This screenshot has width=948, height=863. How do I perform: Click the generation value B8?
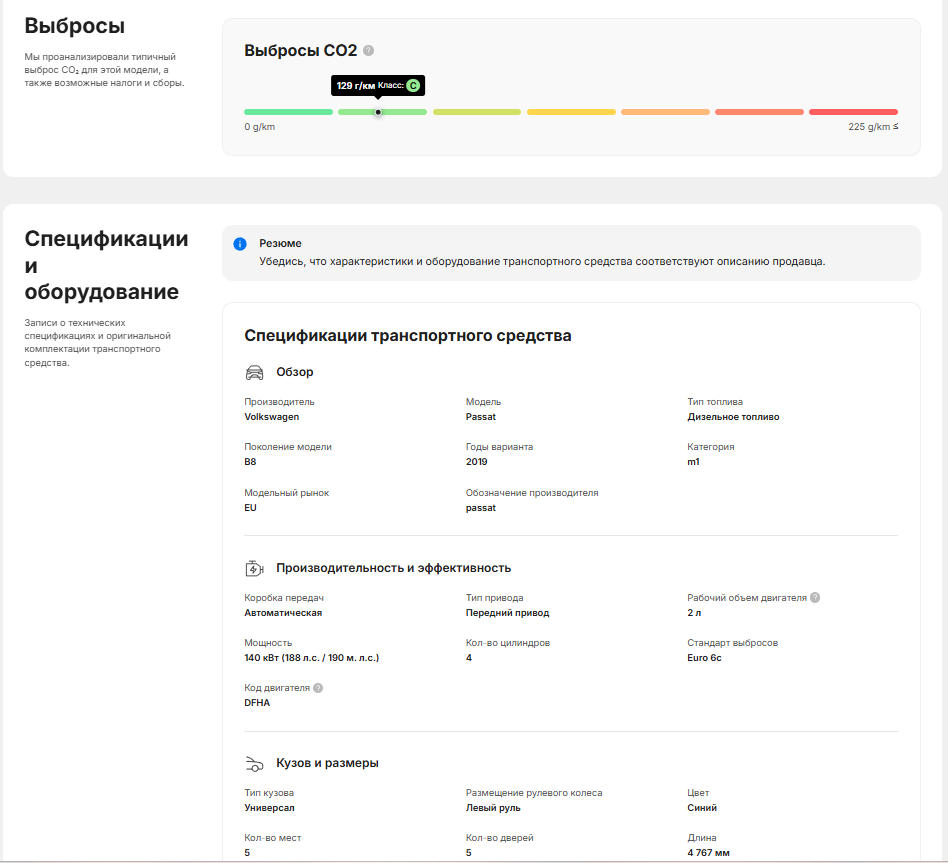pyautogui.click(x=250, y=461)
